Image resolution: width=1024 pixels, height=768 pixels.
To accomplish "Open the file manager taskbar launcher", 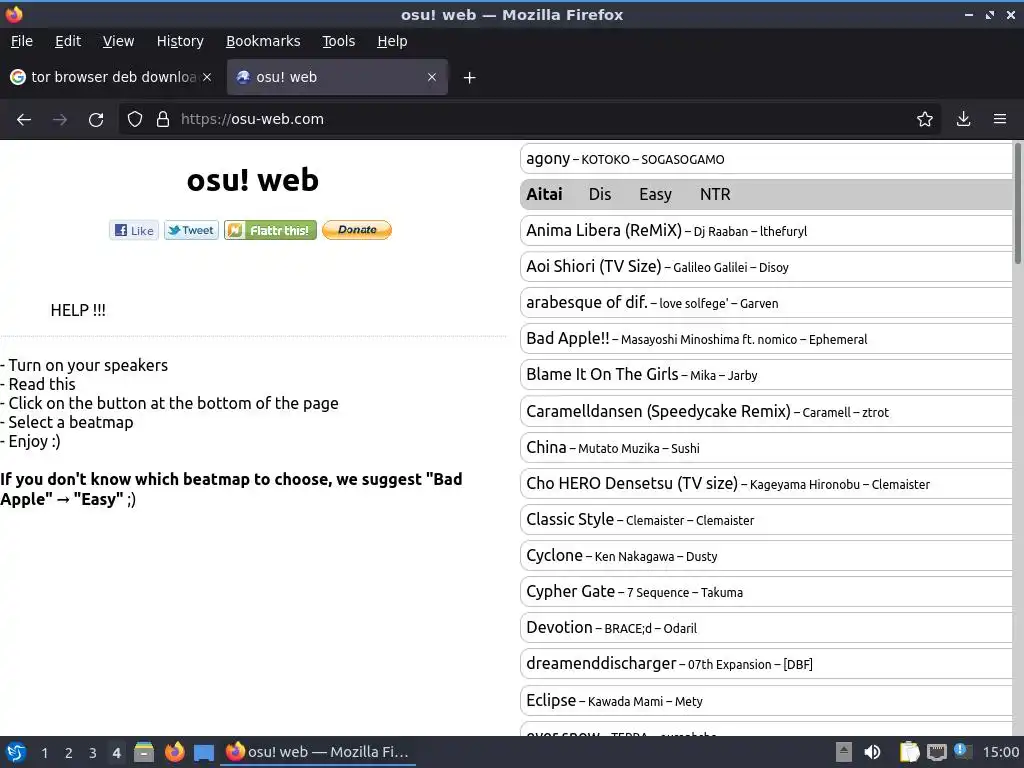I will tap(144, 752).
